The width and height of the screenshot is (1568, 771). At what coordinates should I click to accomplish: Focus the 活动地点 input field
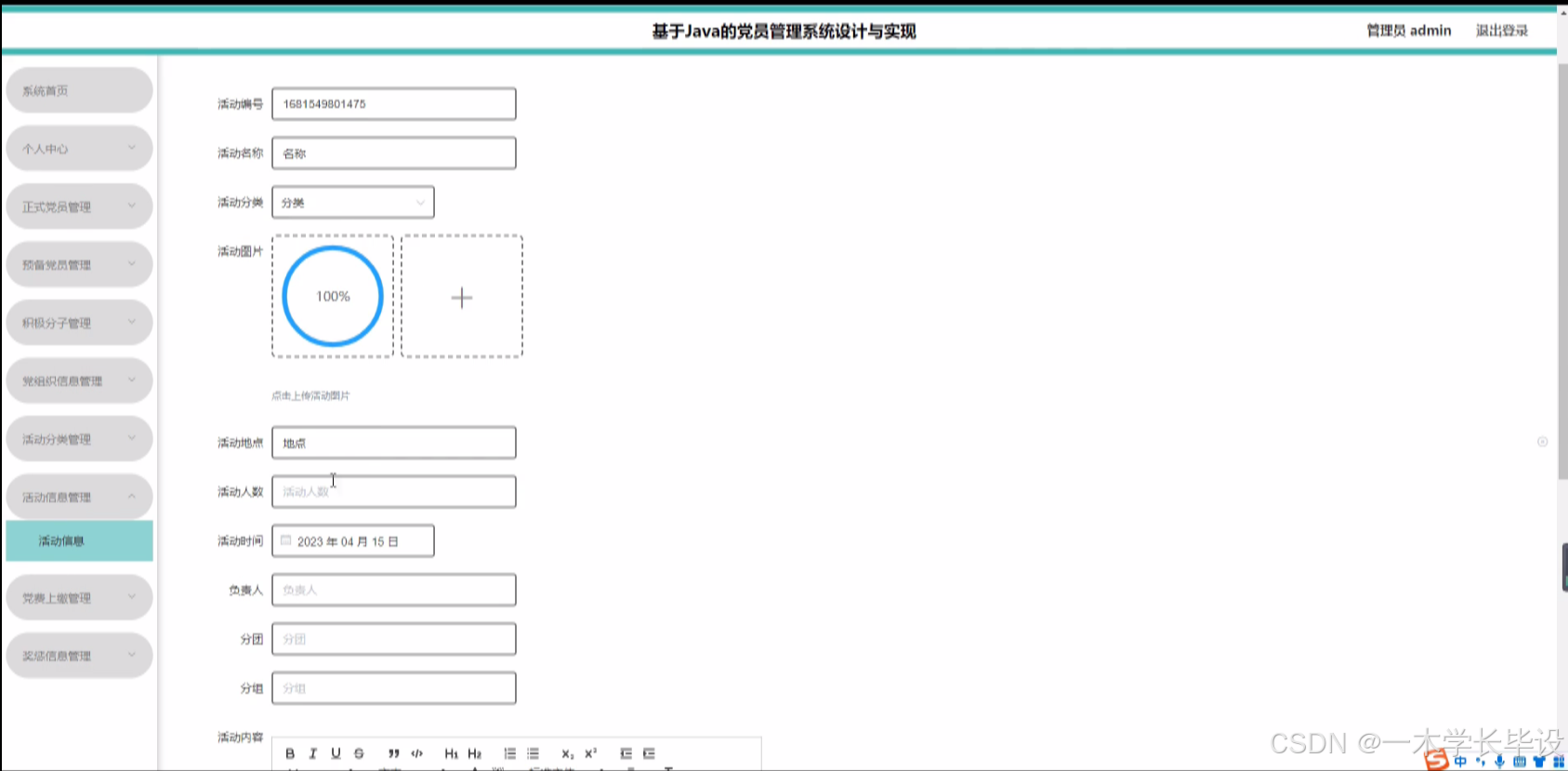point(394,443)
